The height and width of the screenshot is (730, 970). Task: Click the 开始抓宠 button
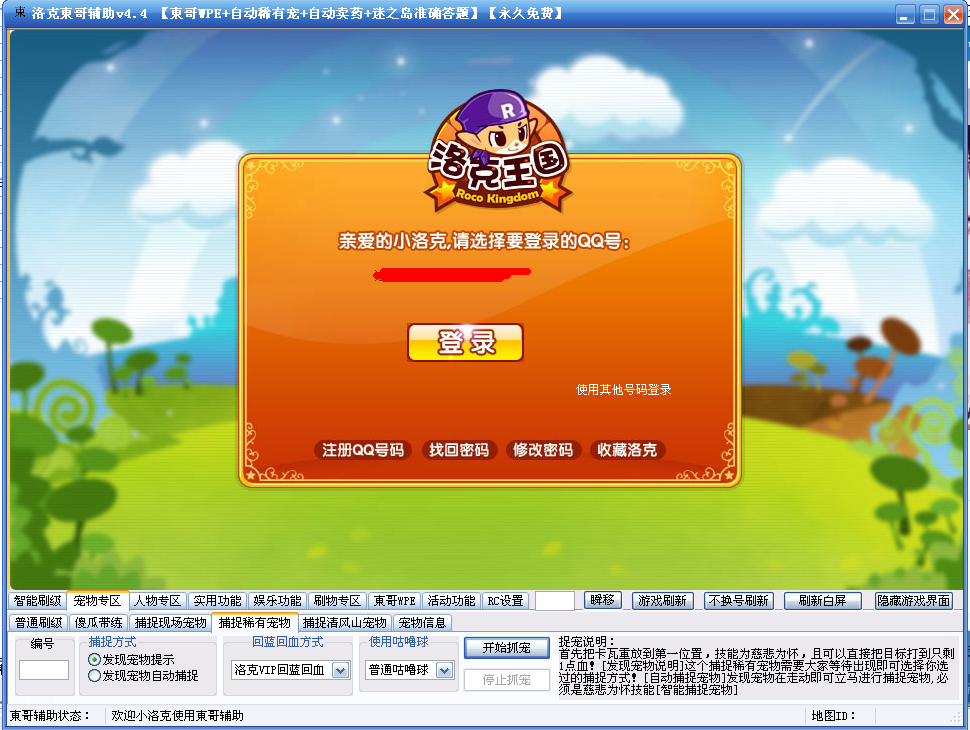pyautogui.click(x=507, y=648)
